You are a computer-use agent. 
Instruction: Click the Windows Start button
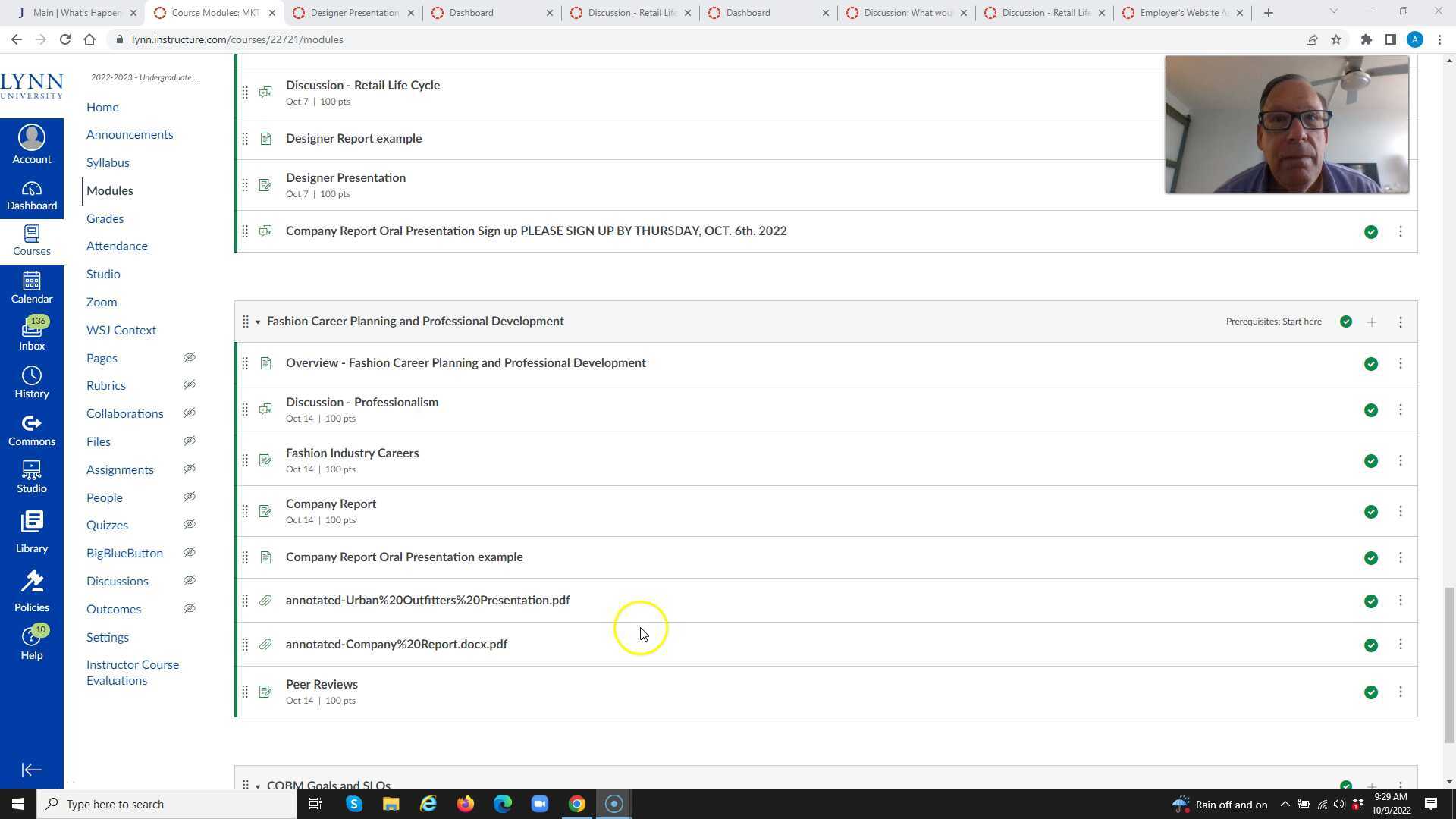pyautogui.click(x=18, y=804)
